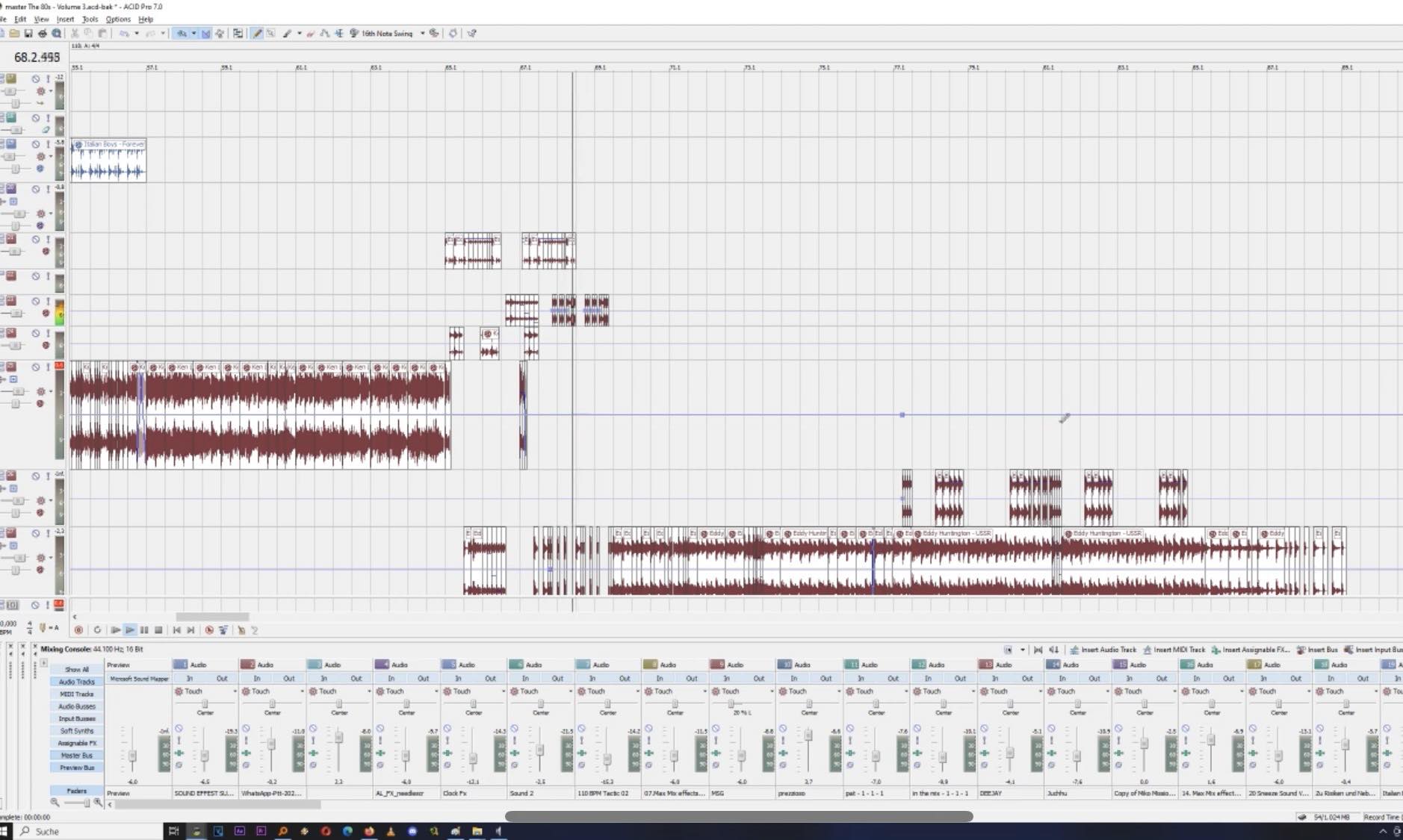Click the Suche taskbar search box
The width and height of the screenshot is (1403, 840).
pos(90,831)
